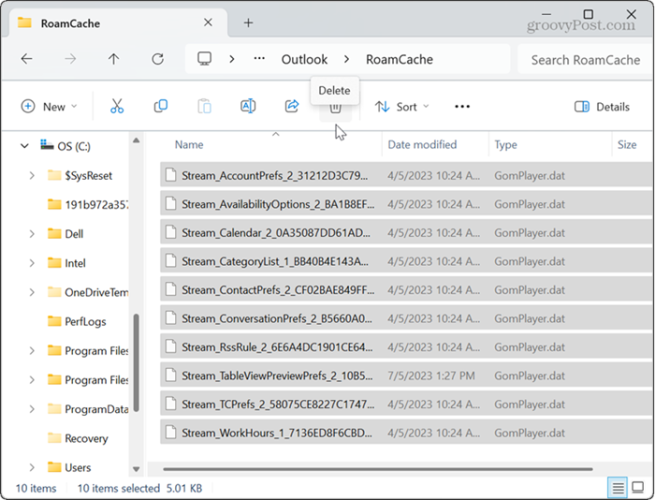
Task: Open the Sort dropdown menu
Action: (402, 107)
